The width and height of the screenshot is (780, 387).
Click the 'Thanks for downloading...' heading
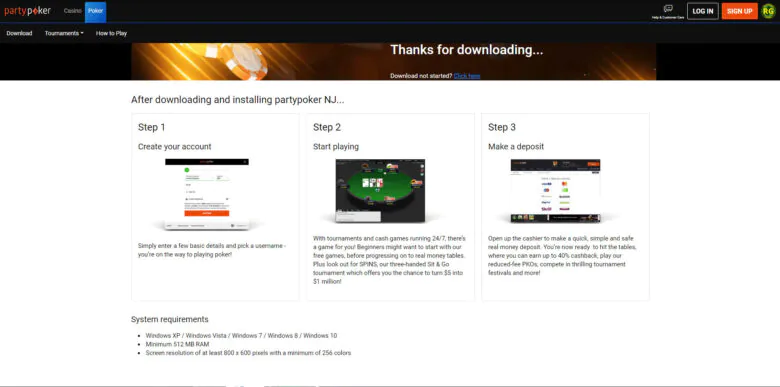pyautogui.click(x=467, y=50)
